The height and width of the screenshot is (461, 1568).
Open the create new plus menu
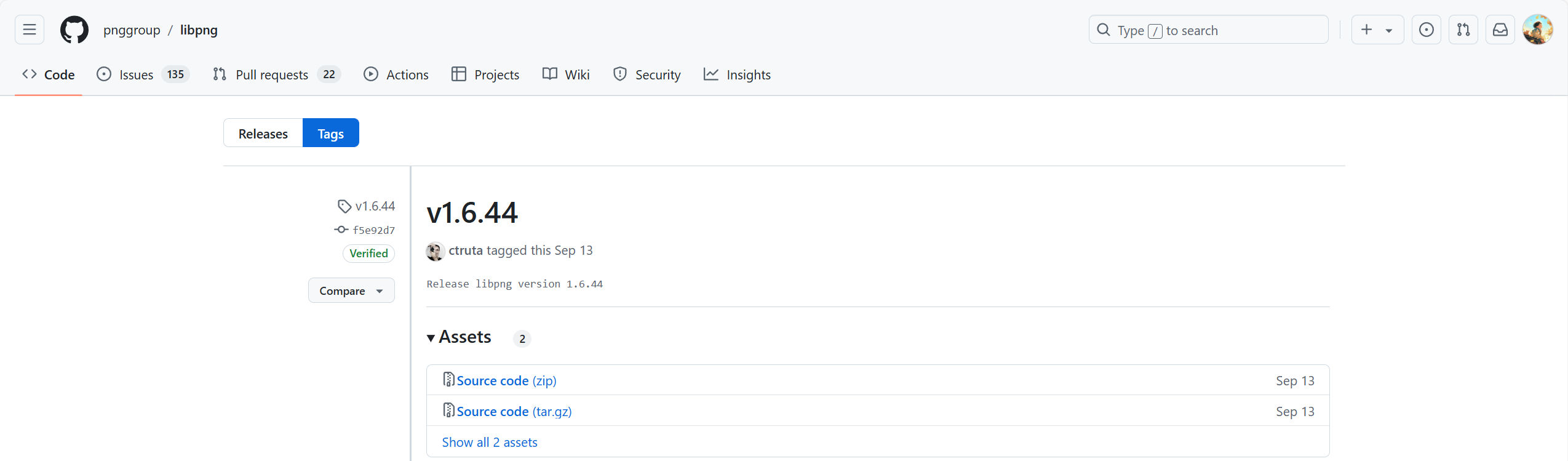pos(1377,30)
